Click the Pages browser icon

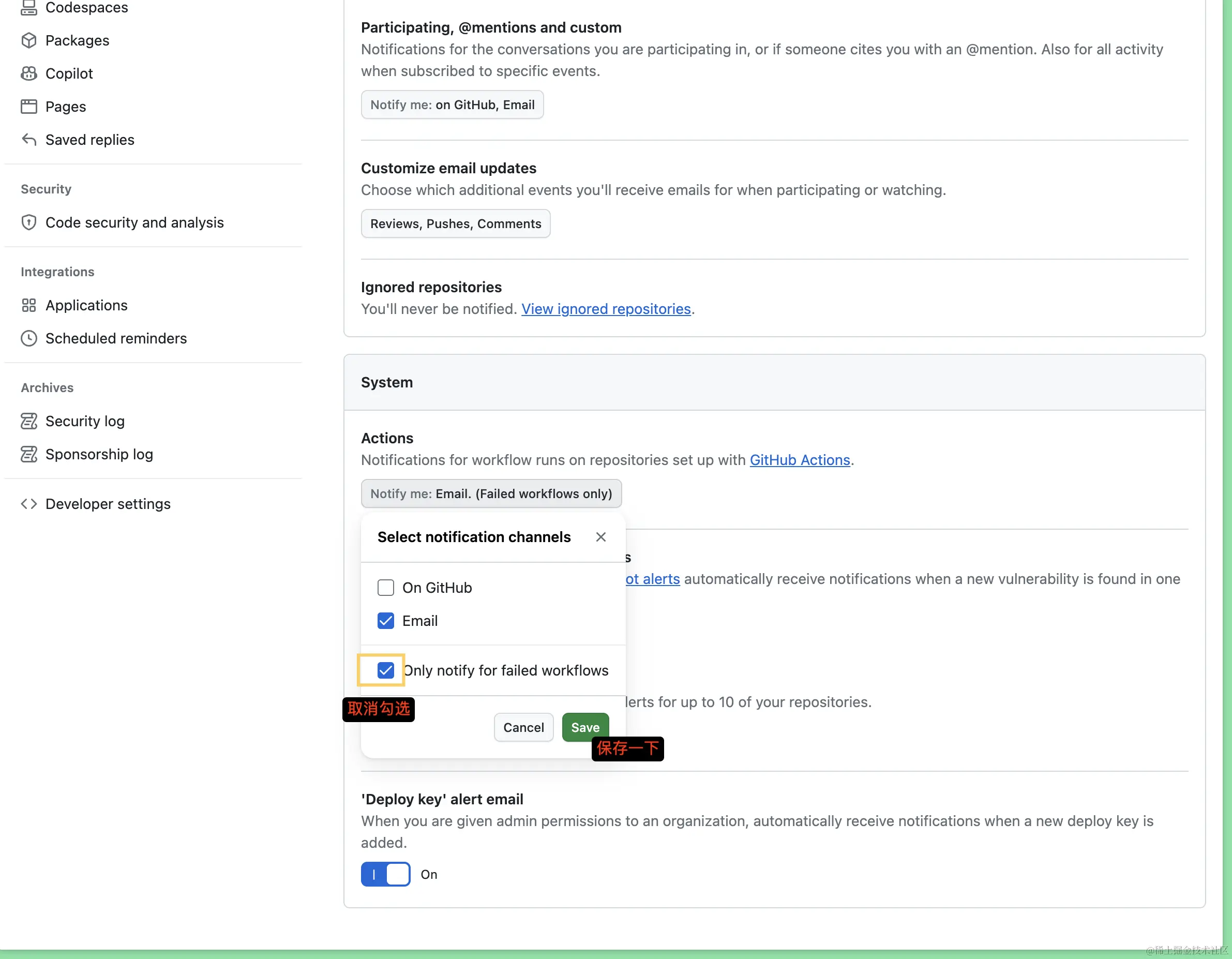tap(29, 107)
